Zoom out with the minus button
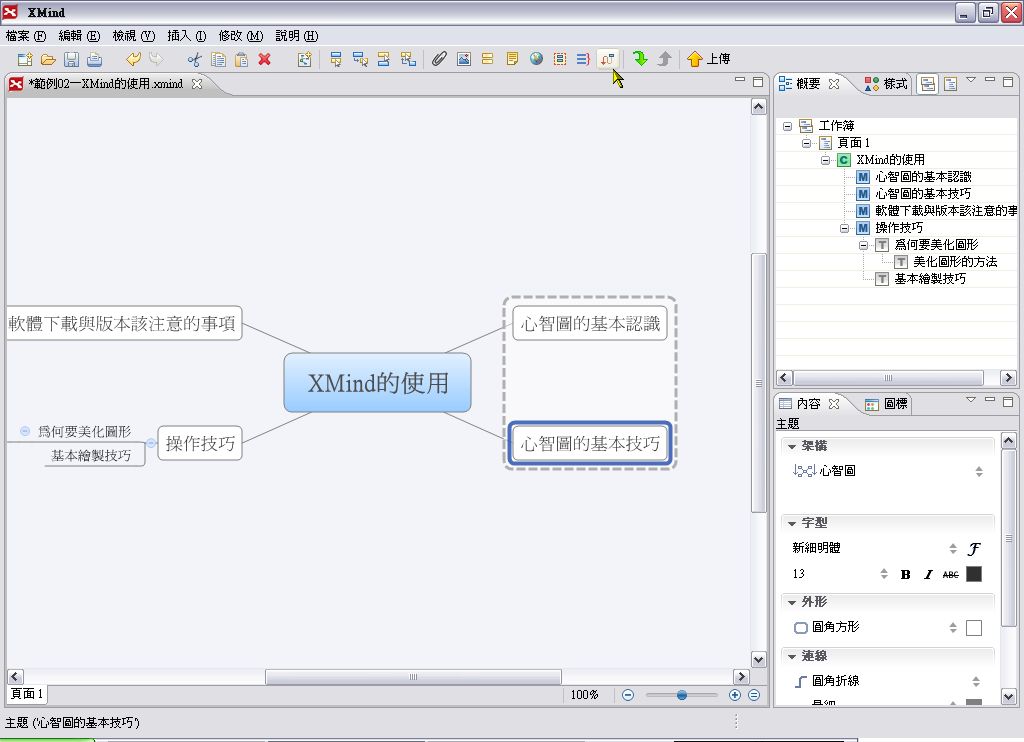The image size is (1024, 742). 628,695
